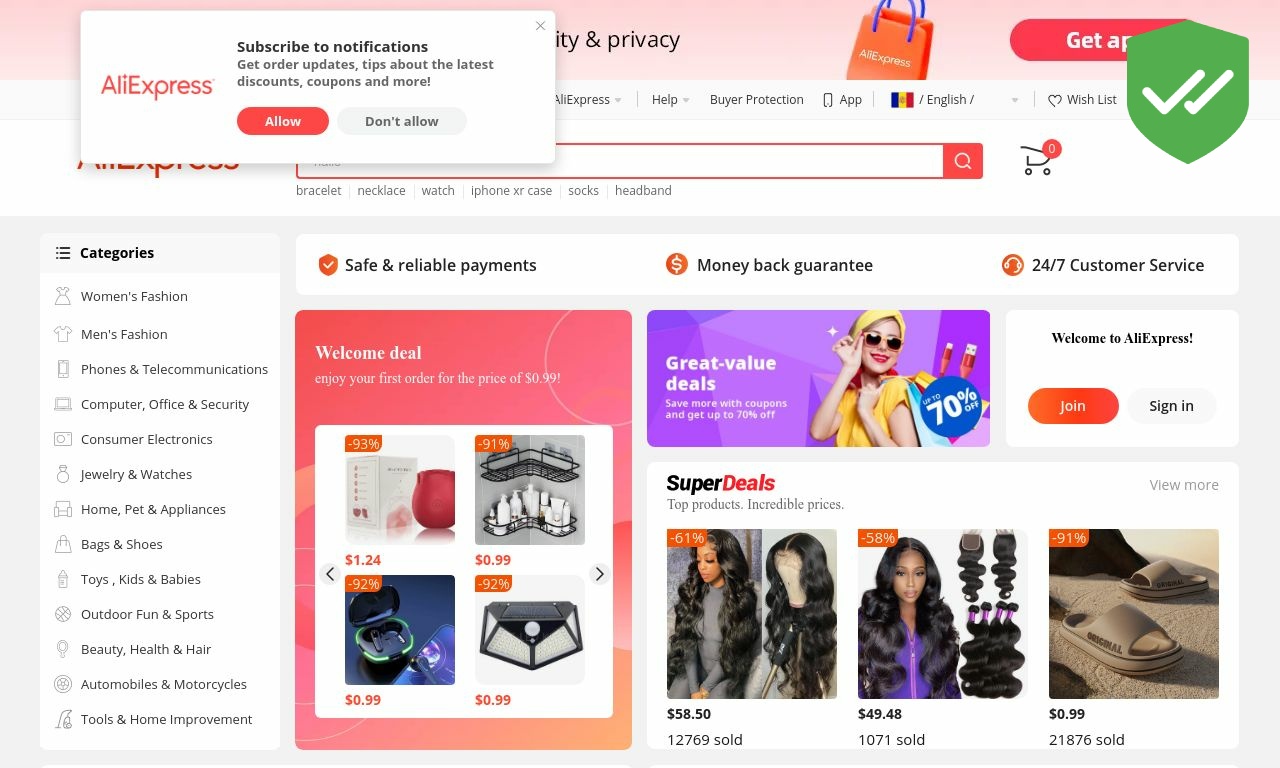The width and height of the screenshot is (1280, 768).
Task: Expand the Help dropdown menu
Action: [x=671, y=100]
